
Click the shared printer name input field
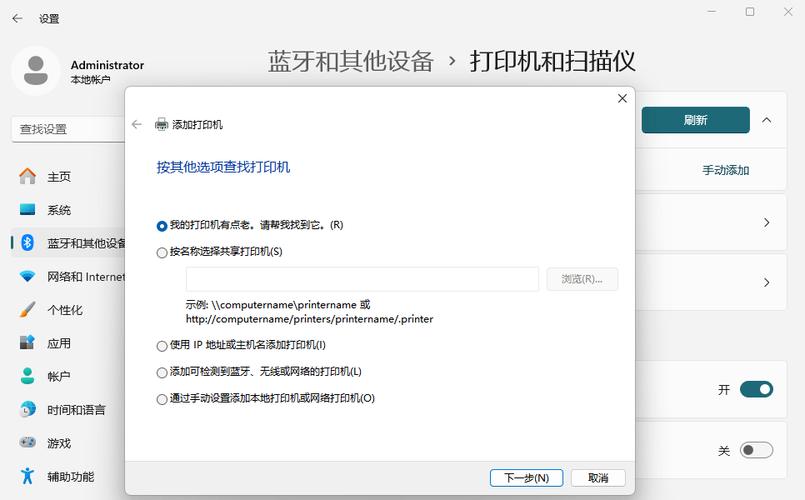coord(362,279)
